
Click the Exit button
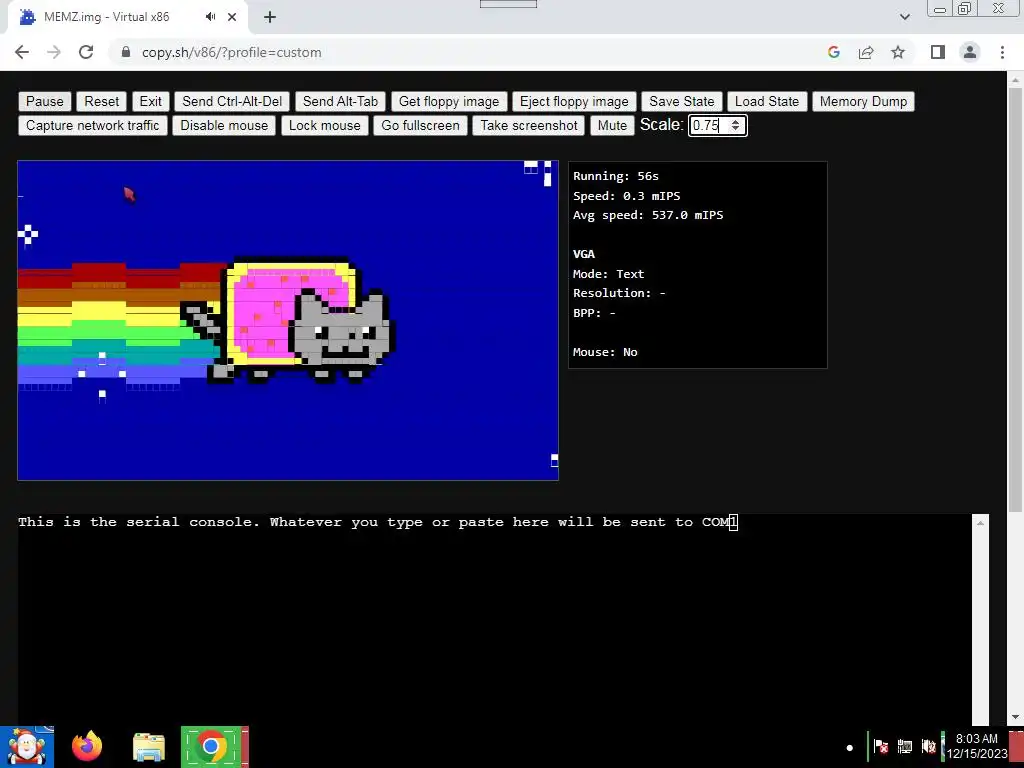tap(150, 101)
